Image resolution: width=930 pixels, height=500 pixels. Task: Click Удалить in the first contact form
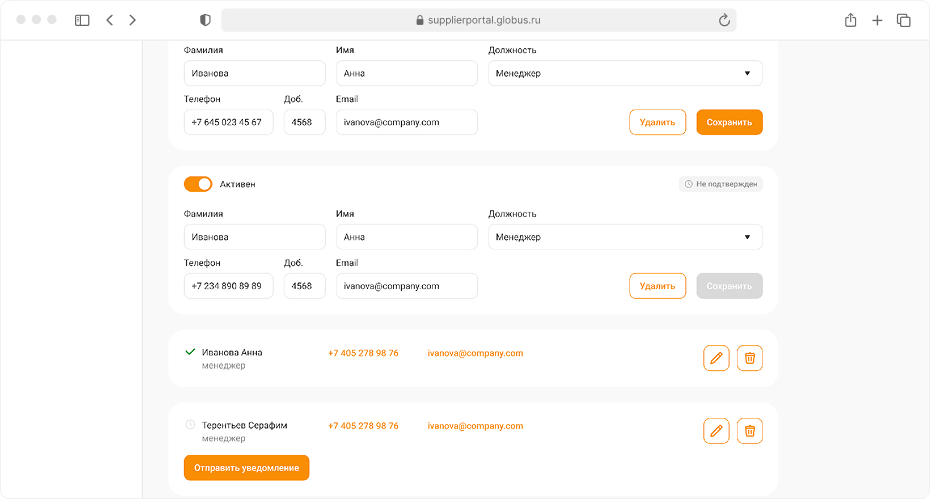pyautogui.click(x=657, y=122)
